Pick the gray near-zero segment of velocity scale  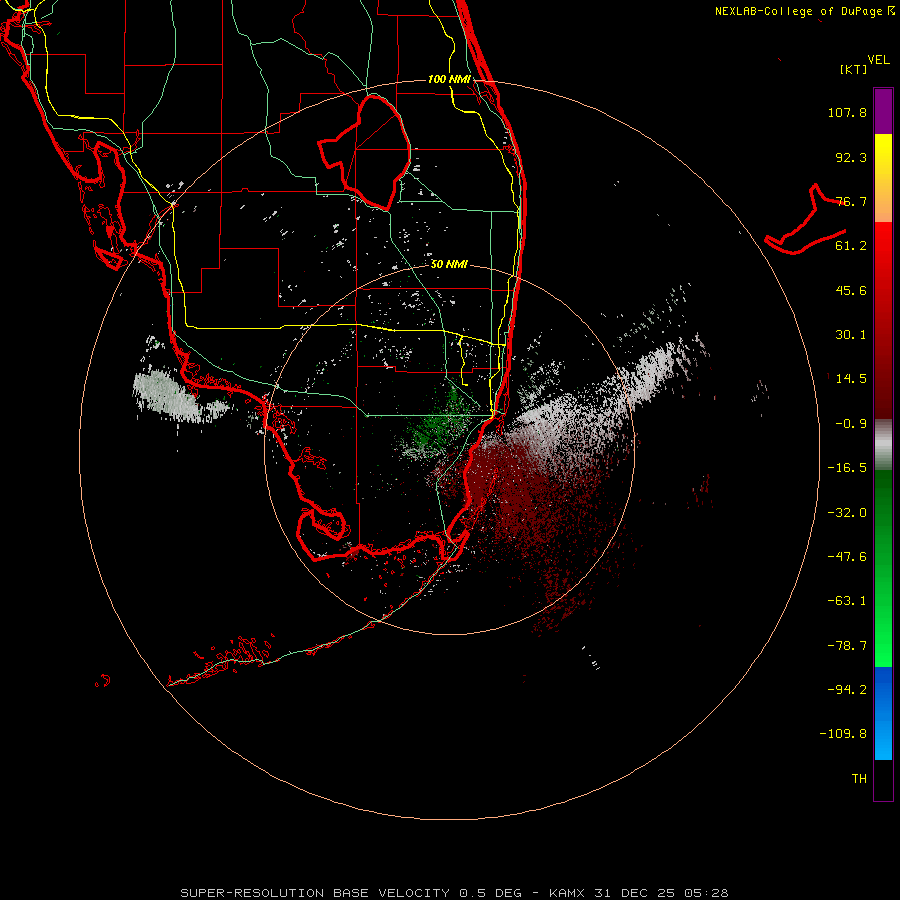(883, 443)
